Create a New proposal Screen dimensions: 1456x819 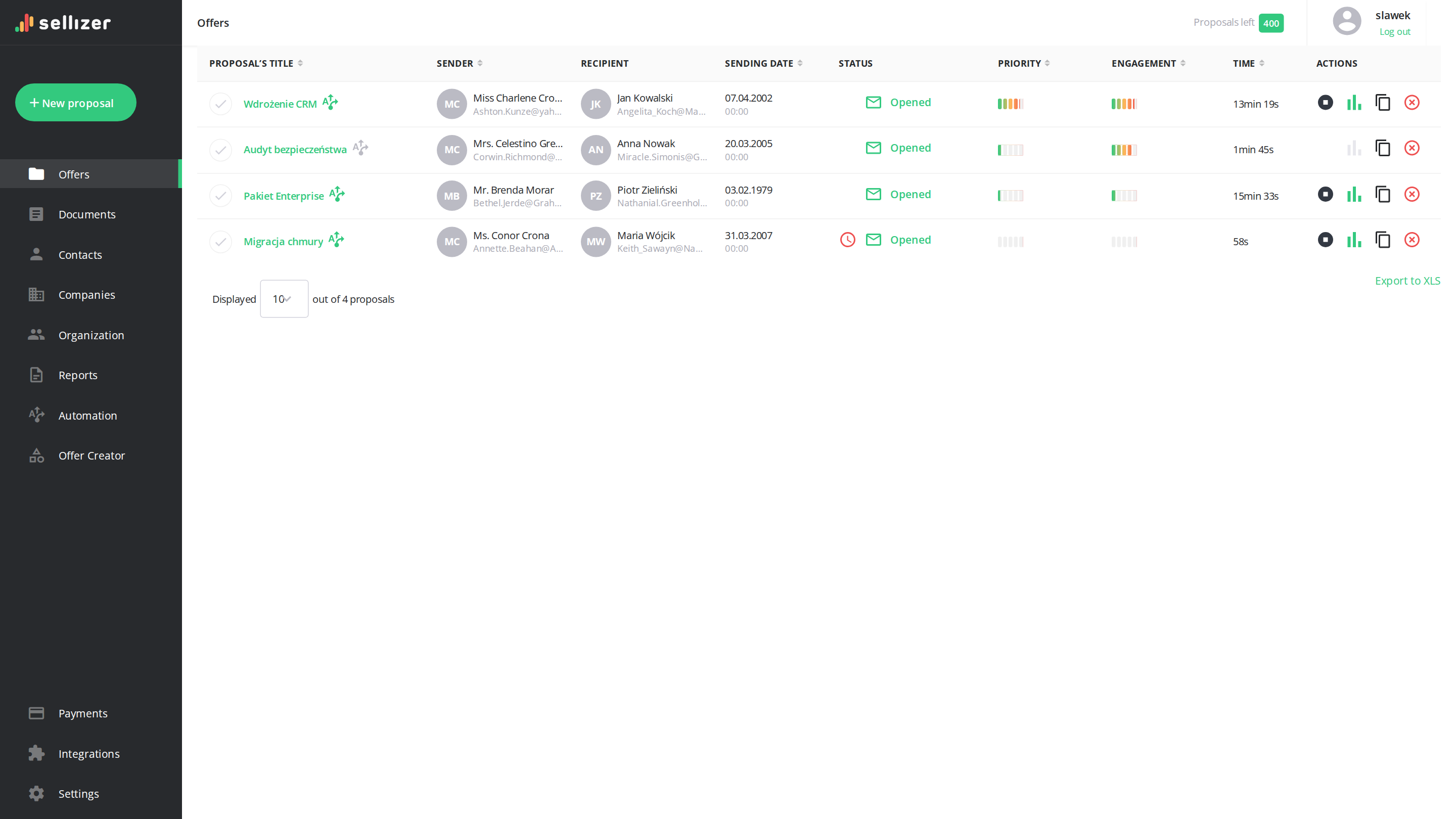[x=75, y=102]
